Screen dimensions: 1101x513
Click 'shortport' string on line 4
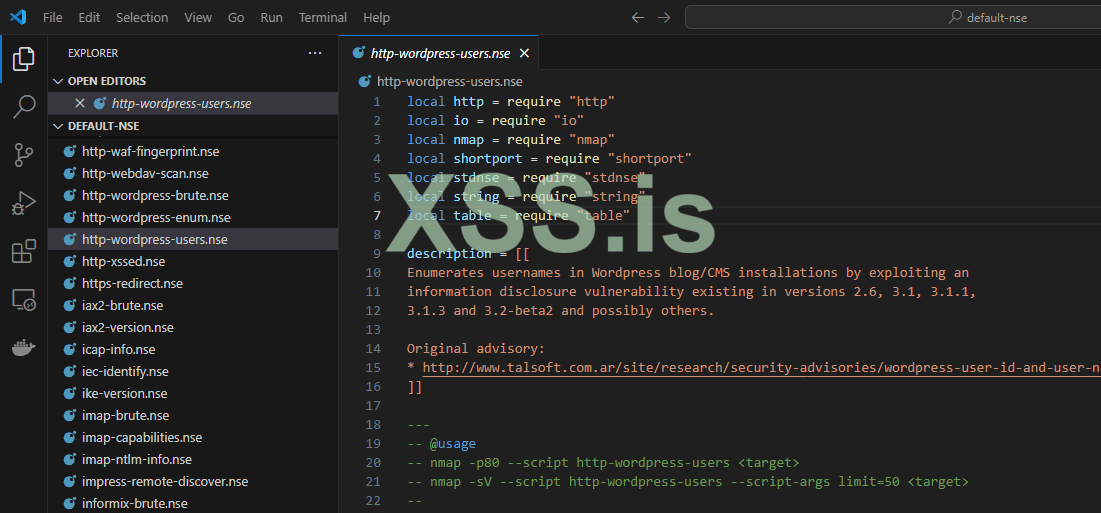[x=650, y=159]
